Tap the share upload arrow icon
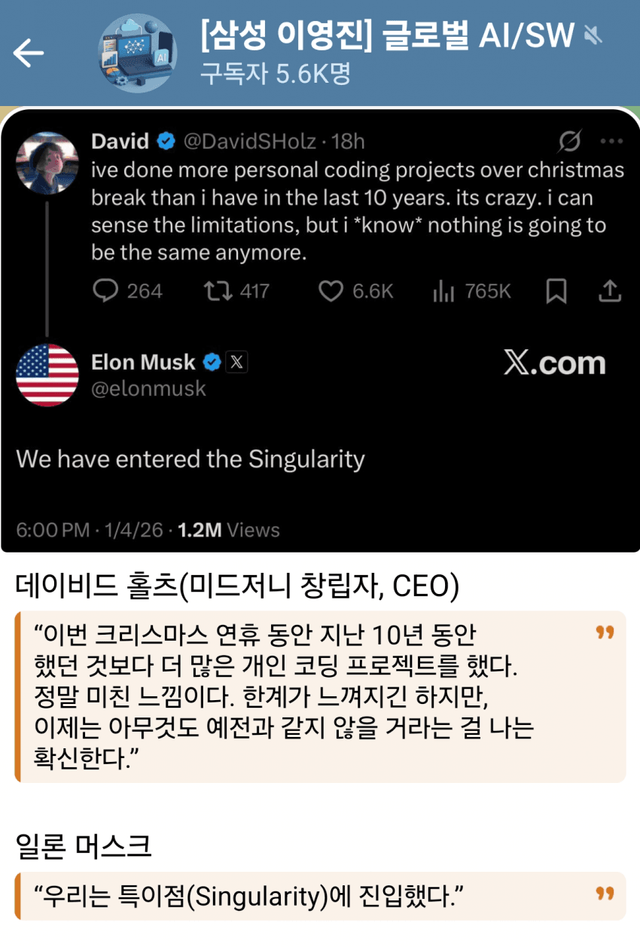640x947 pixels. (x=609, y=291)
